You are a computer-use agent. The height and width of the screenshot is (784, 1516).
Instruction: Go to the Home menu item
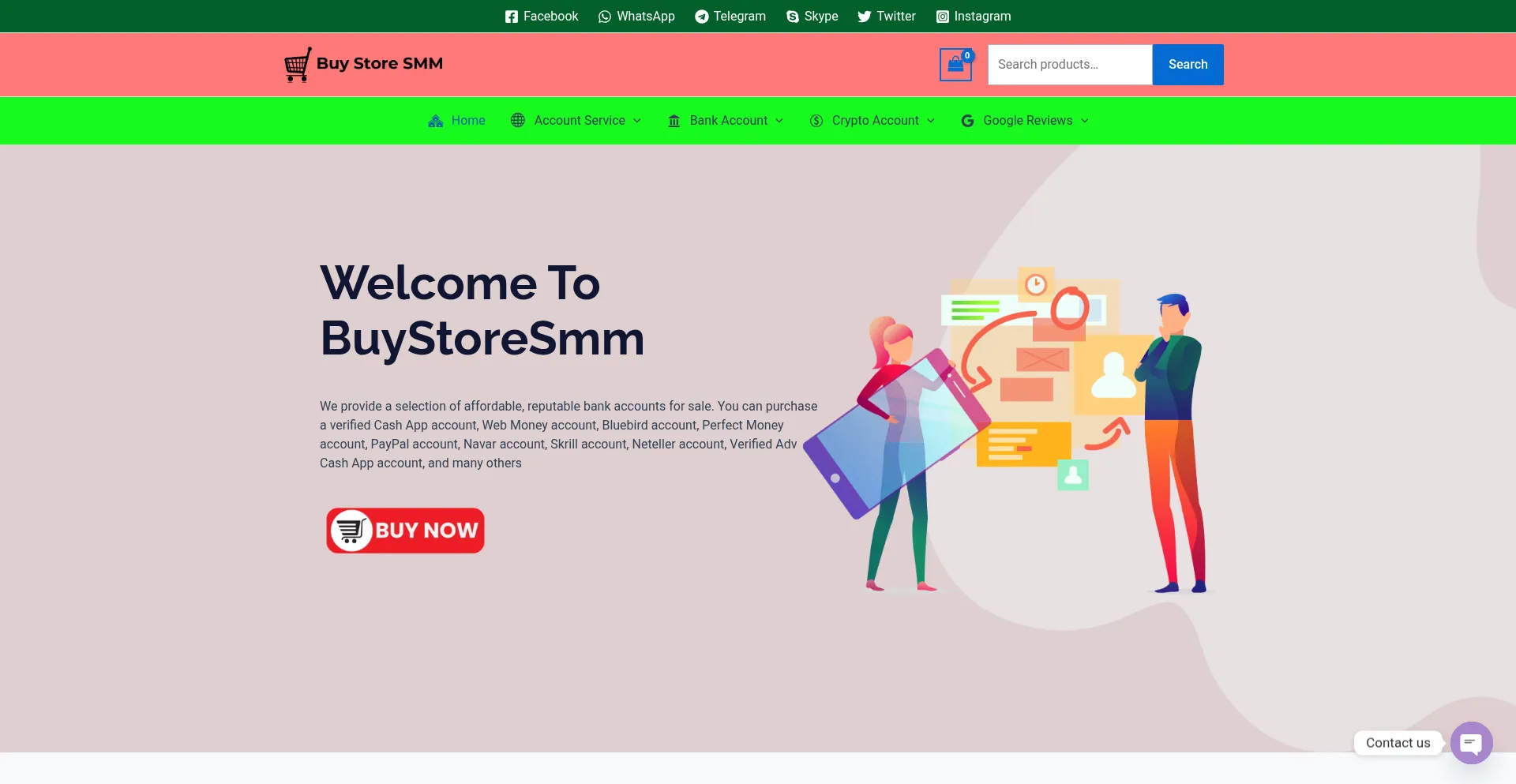(468, 121)
